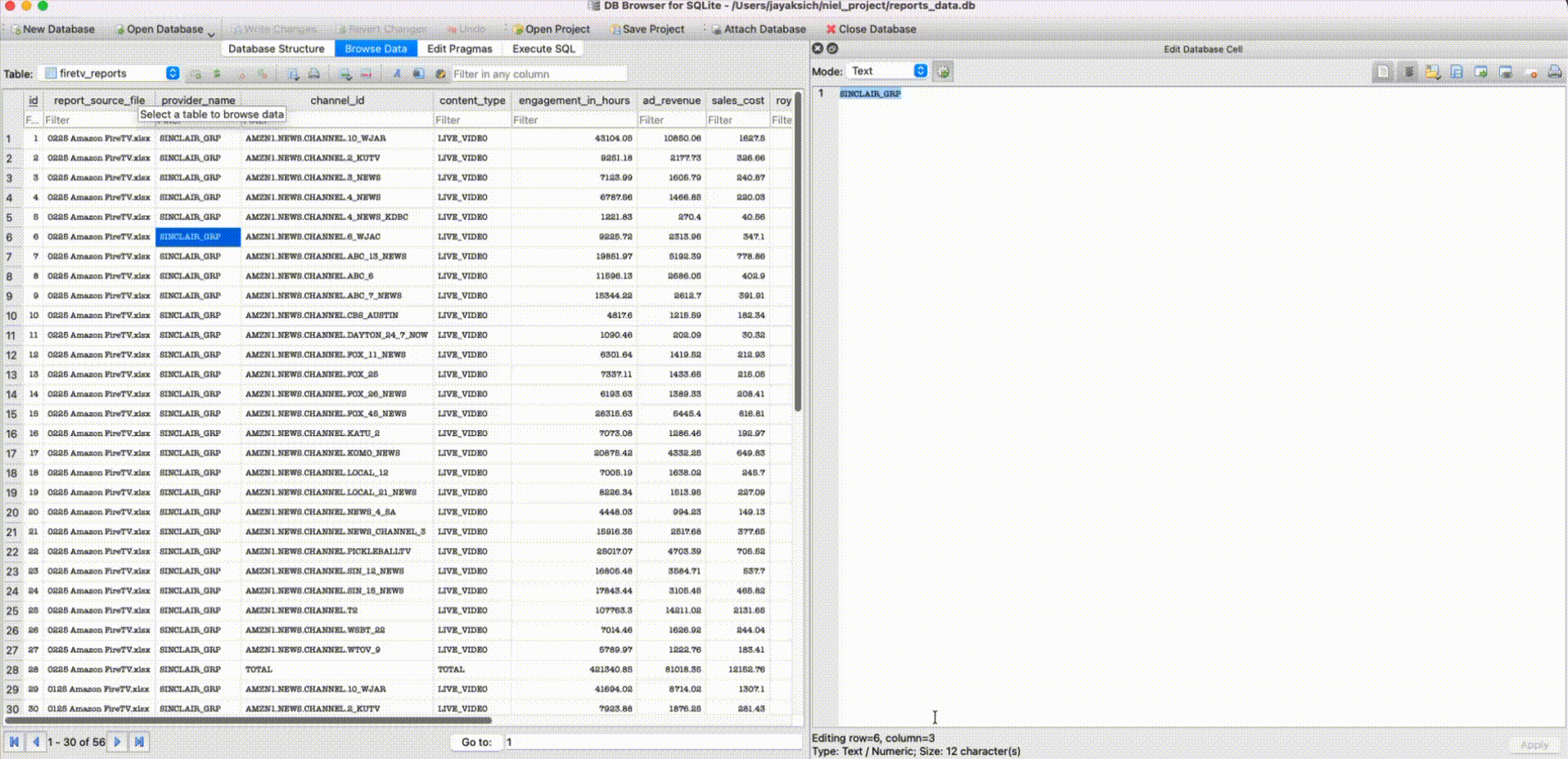1568x759 pixels.
Task: Select the Browse Data tab
Action: (x=376, y=49)
